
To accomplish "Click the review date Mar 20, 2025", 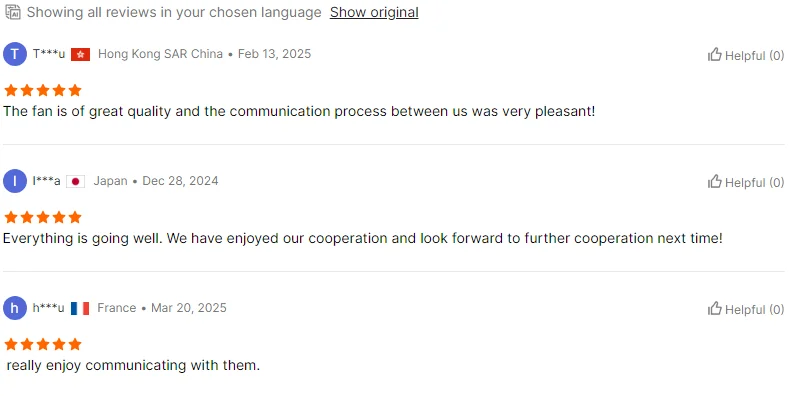I will click(189, 308).
